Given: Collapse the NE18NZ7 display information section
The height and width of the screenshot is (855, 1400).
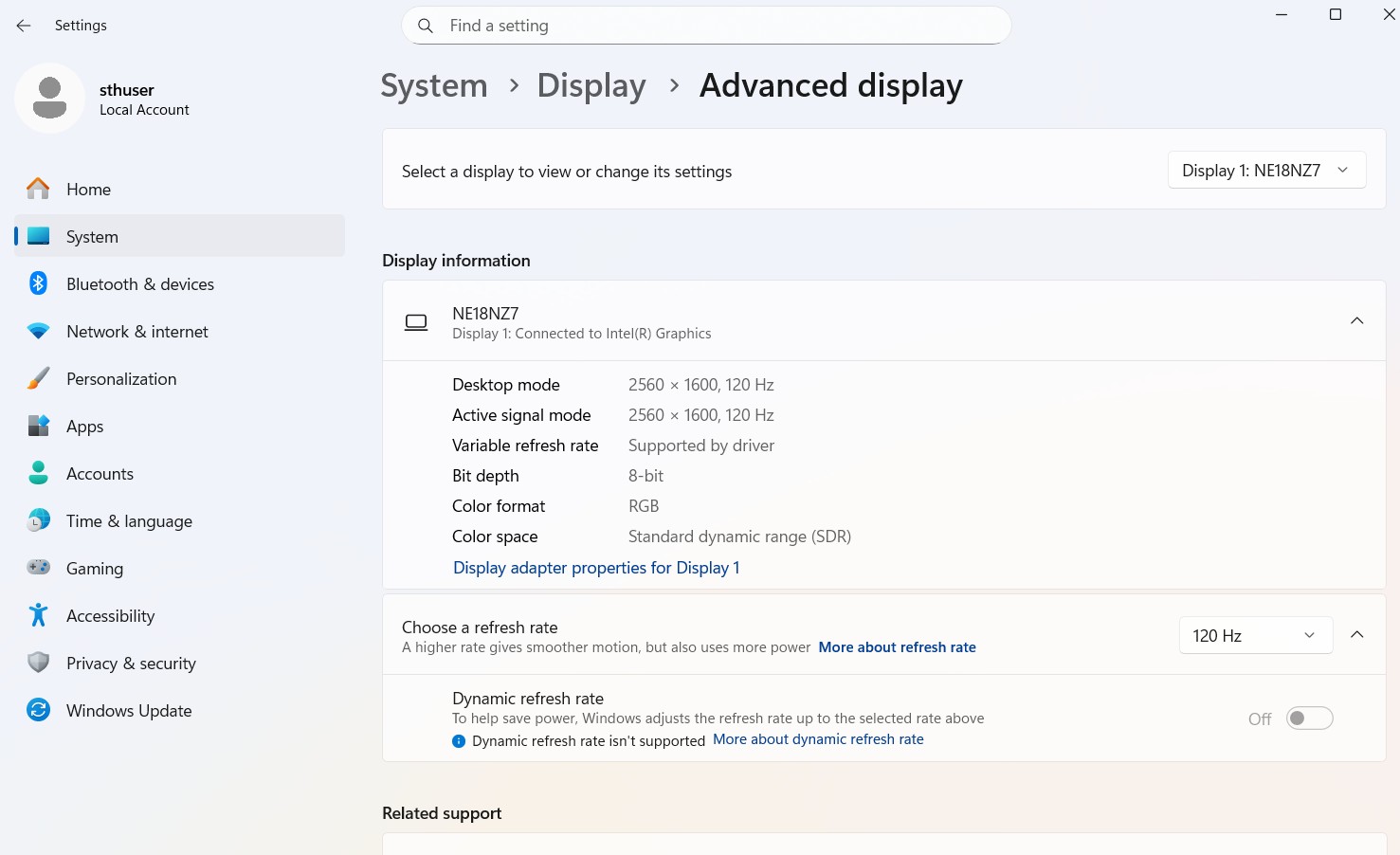Looking at the screenshot, I should (x=1356, y=320).
